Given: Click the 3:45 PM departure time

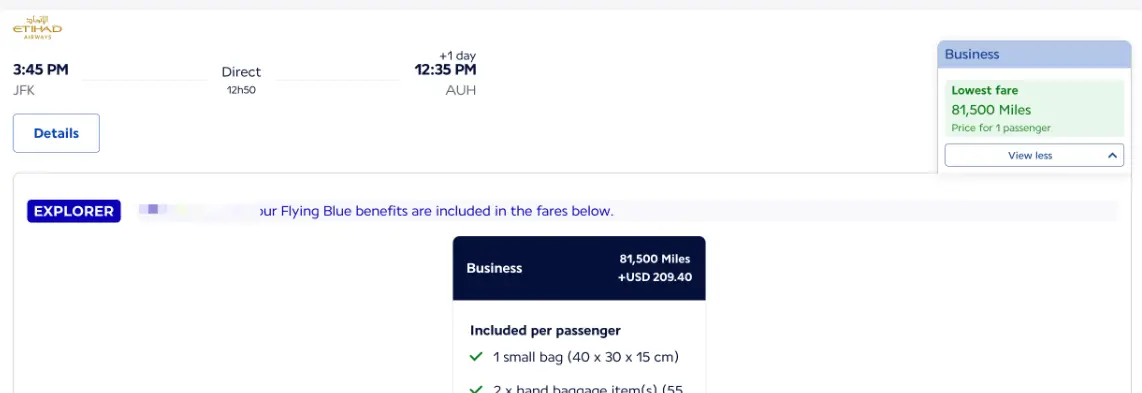Looking at the screenshot, I should pos(41,70).
